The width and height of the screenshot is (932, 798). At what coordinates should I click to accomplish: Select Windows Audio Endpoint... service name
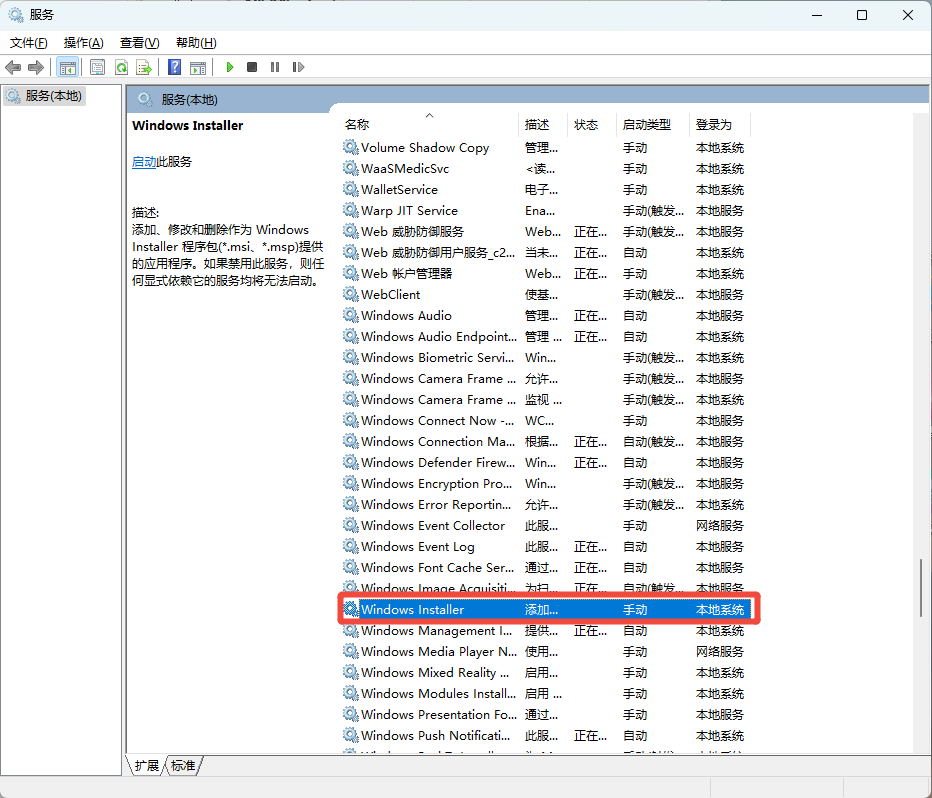439,336
